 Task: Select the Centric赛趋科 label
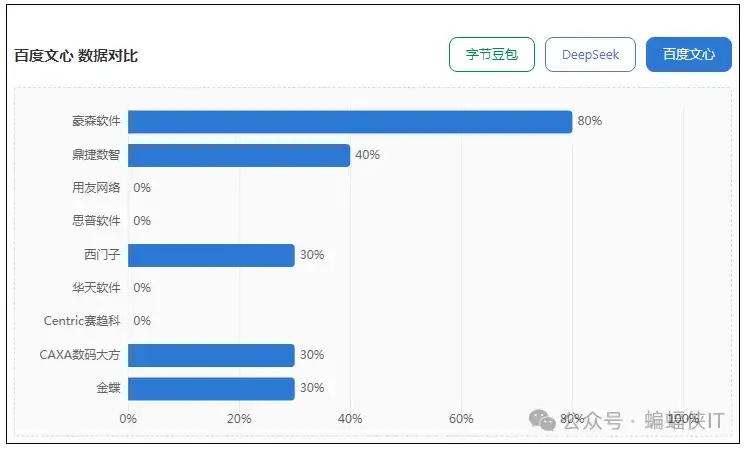click(82, 321)
